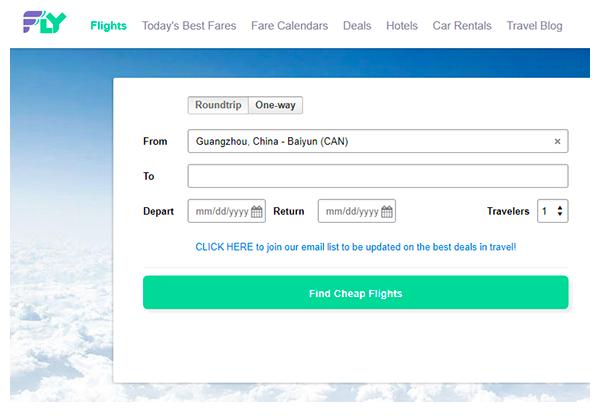This screenshot has height=416, width=606.
Task: Open Car Rentals
Action: click(462, 26)
